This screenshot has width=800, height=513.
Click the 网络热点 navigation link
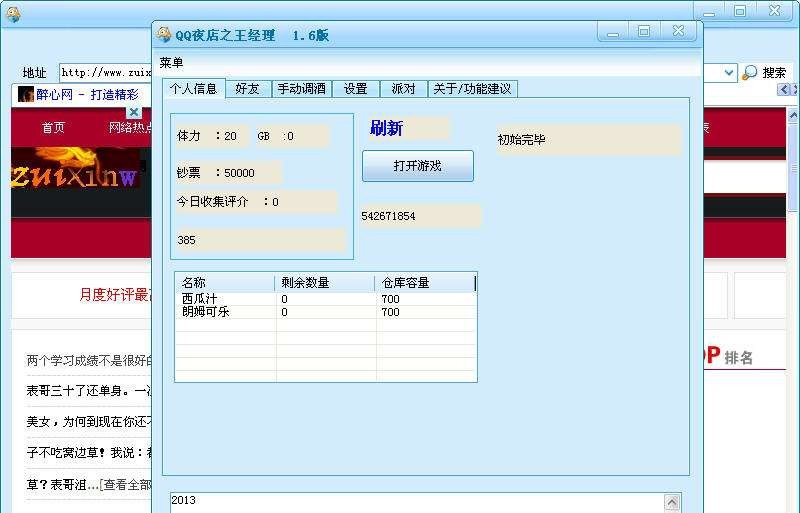130,128
